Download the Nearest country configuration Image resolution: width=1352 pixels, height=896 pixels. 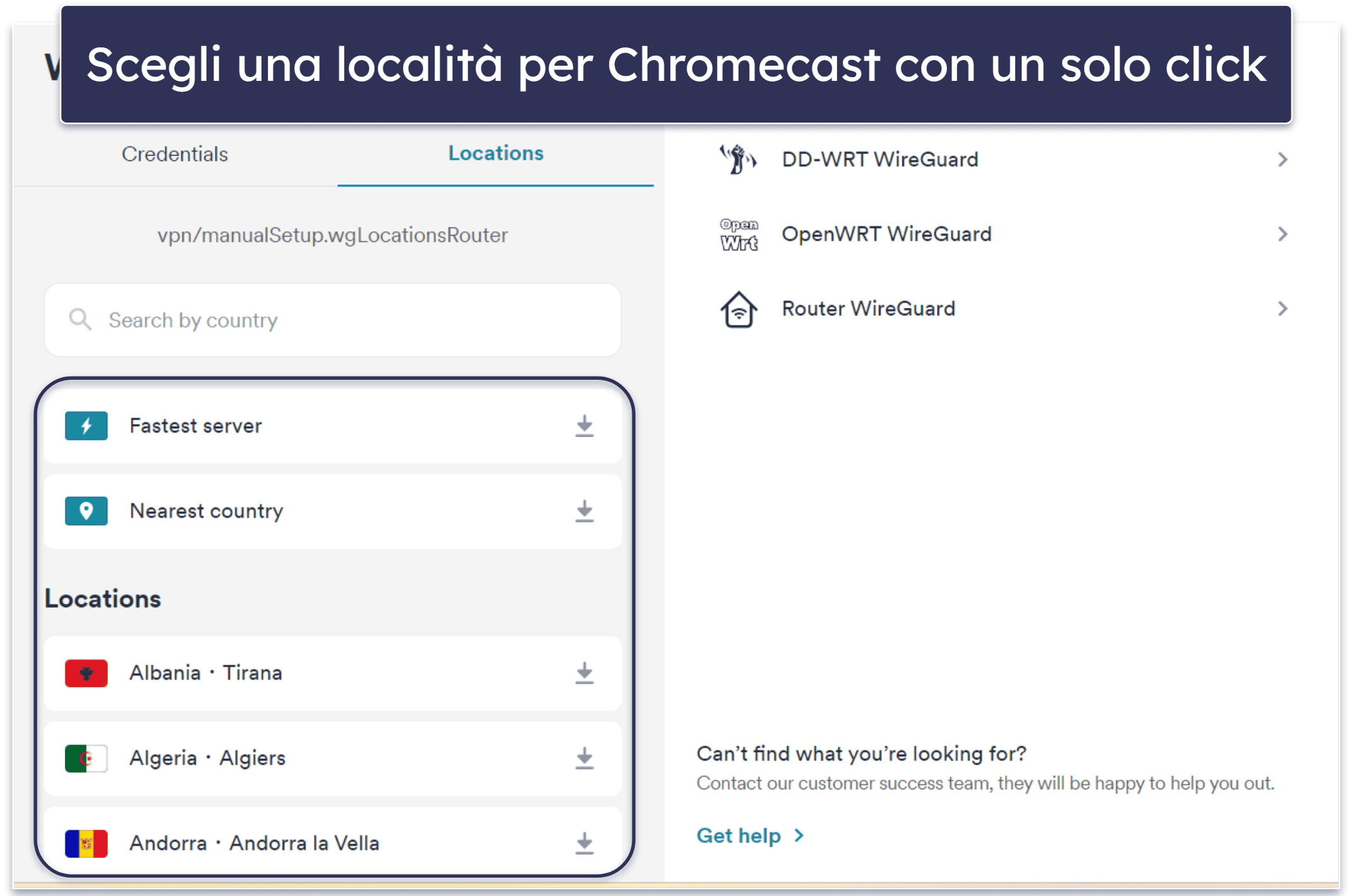[584, 511]
